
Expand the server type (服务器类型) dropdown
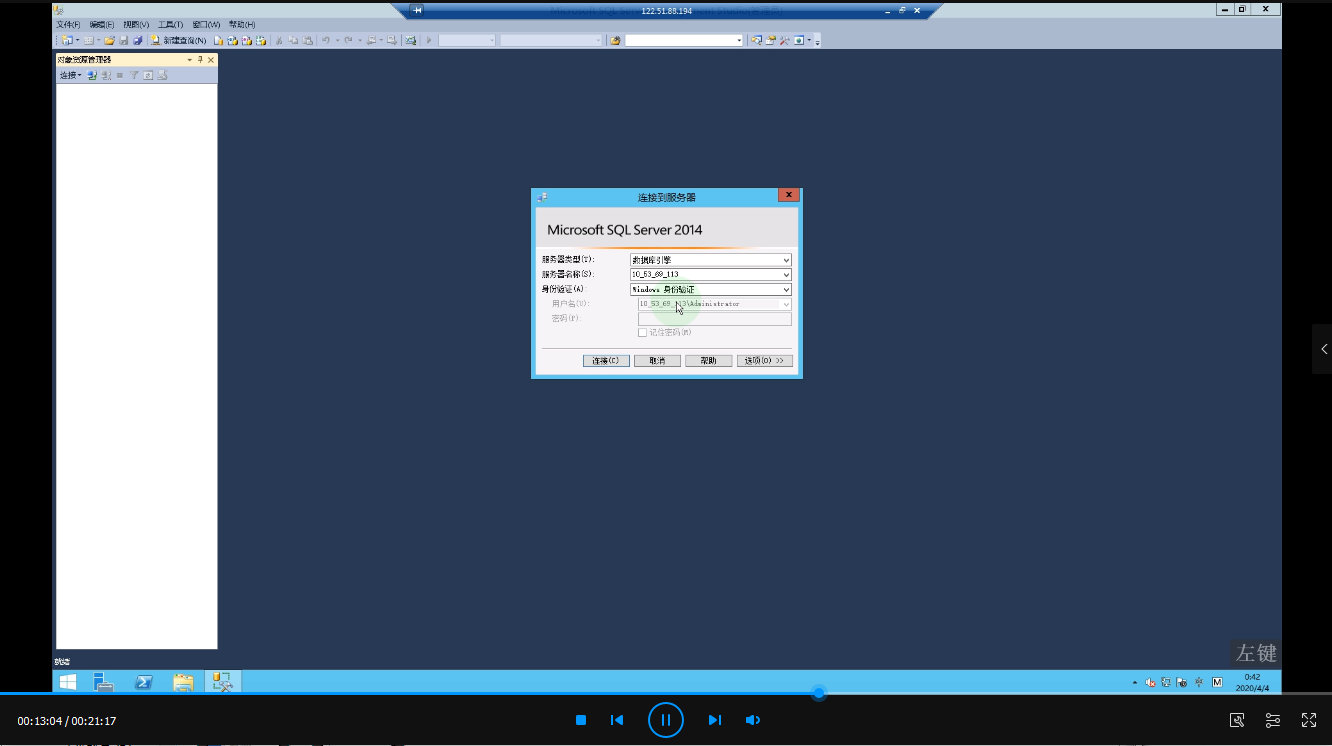tap(786, 260)
